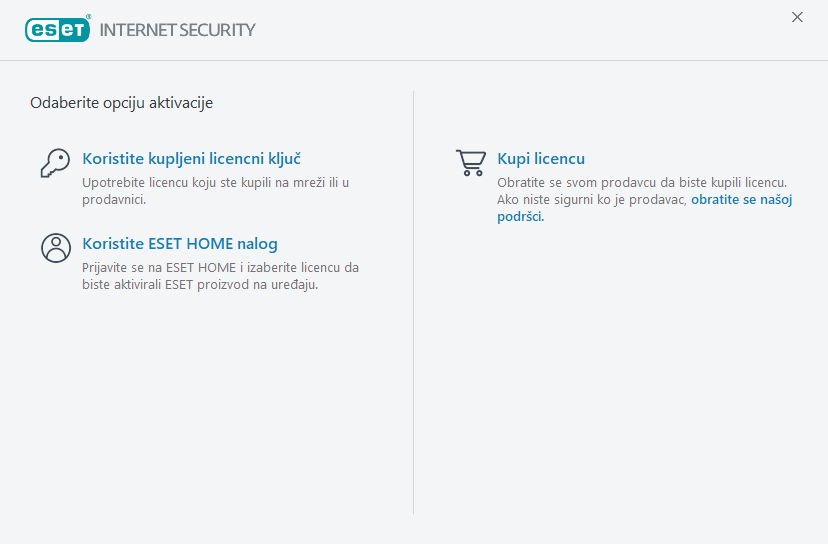The image size is (828, 544).
Task: Click the 'Odaberite opciju aktivacije' heading
Action: 121,102
